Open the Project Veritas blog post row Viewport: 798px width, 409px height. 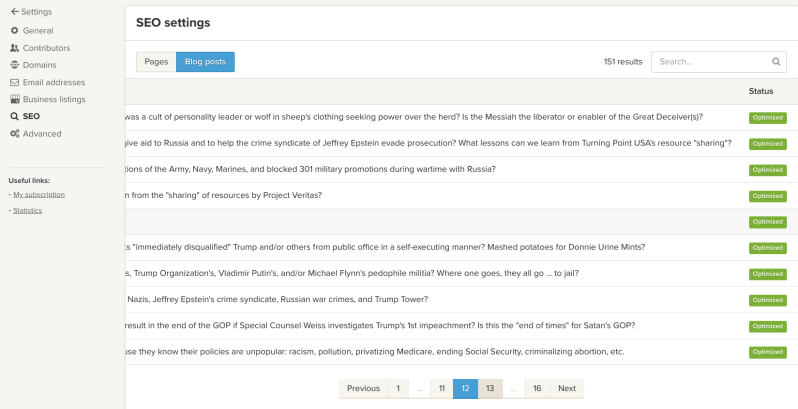[223, 195]
